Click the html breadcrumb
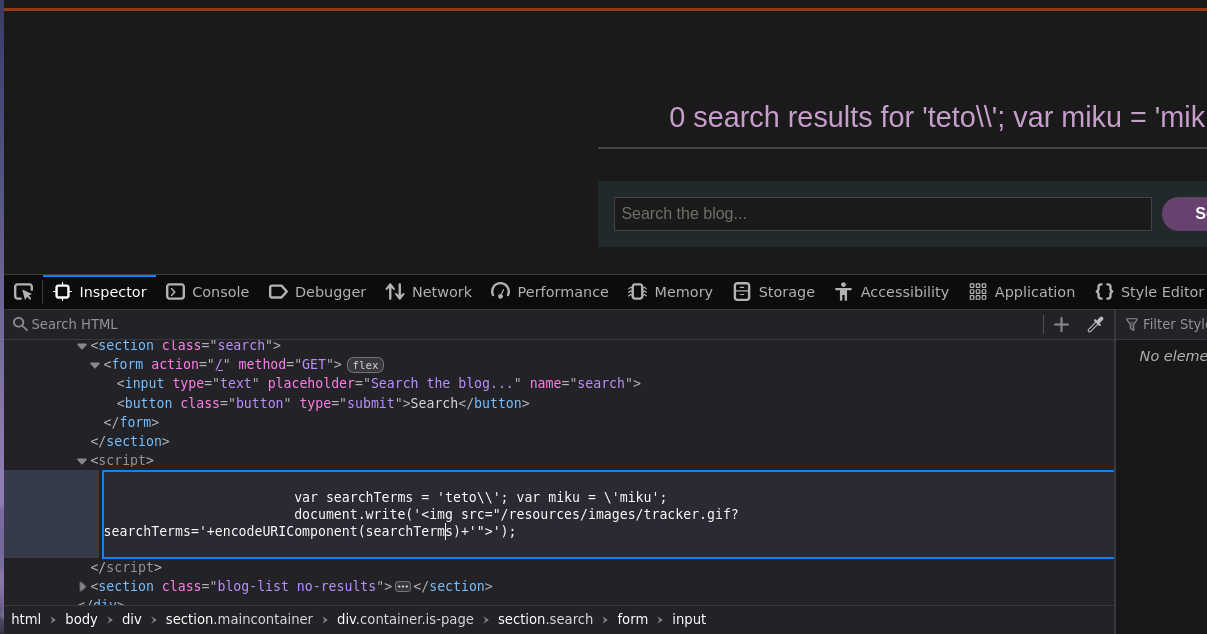 [26, 619]
